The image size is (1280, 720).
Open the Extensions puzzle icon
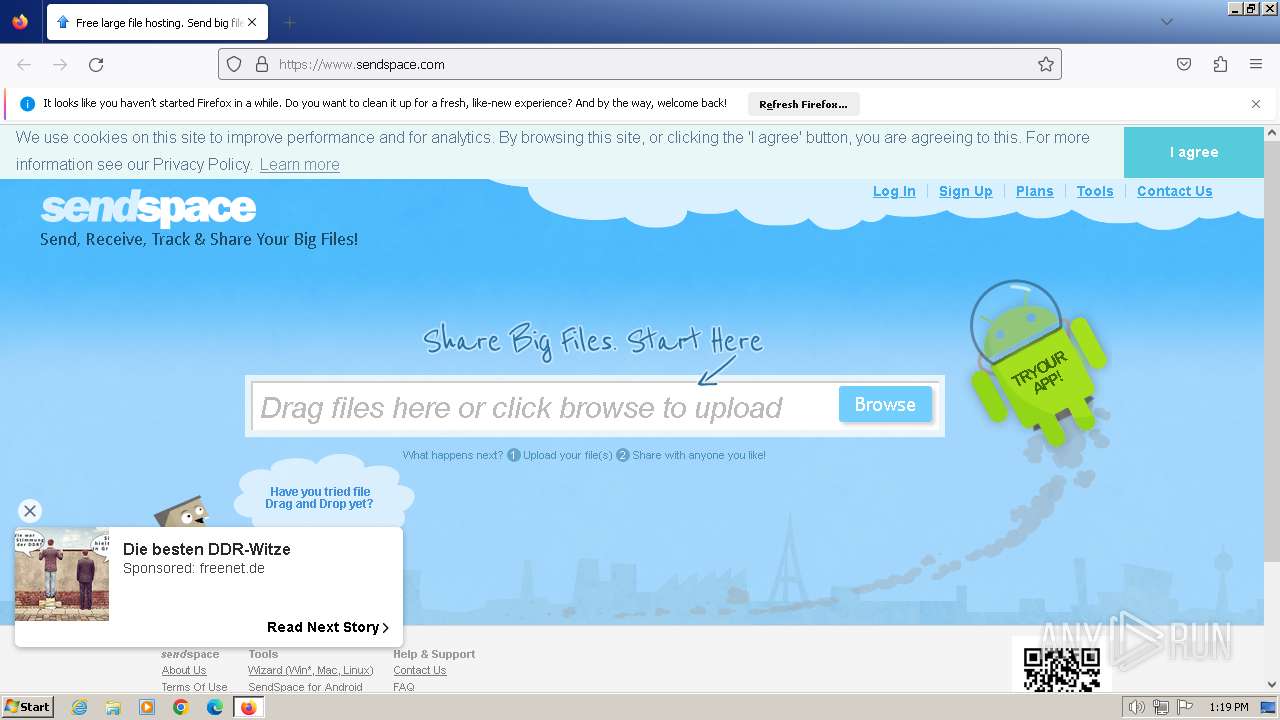tap(1220, 64)
